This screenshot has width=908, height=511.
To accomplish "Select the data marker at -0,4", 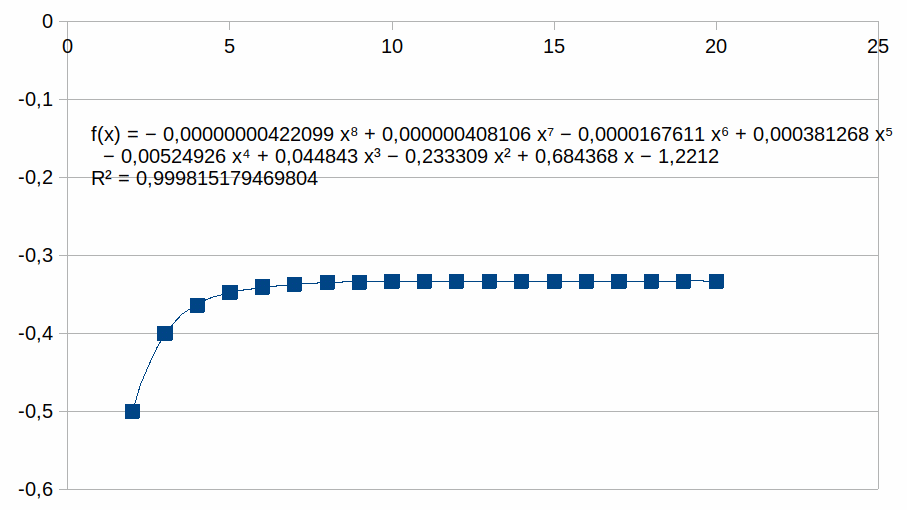I will pos(165,333).
